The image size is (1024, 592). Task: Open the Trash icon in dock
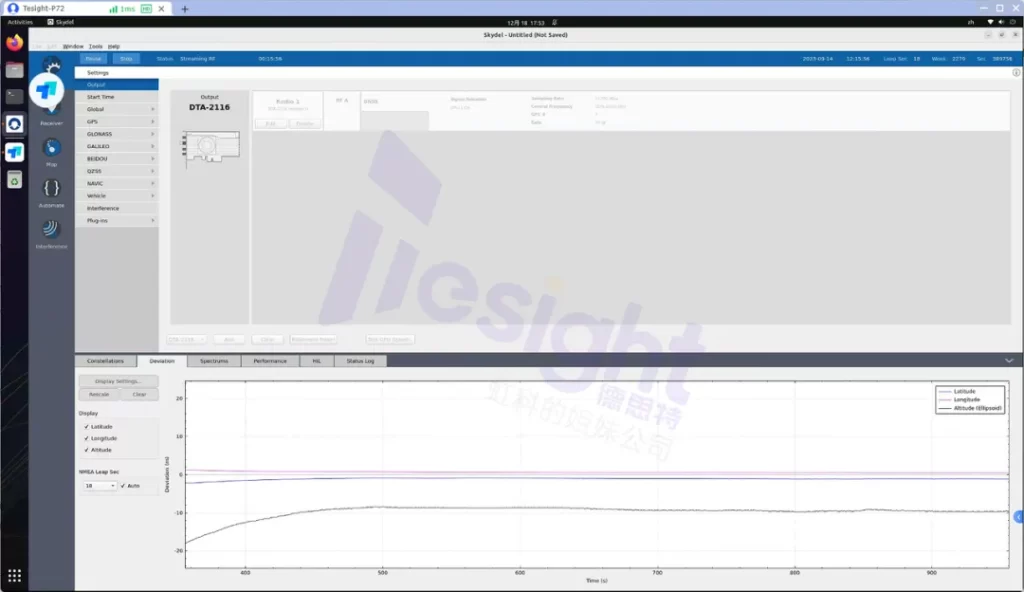pyautogui.click(x=14, y=179)
